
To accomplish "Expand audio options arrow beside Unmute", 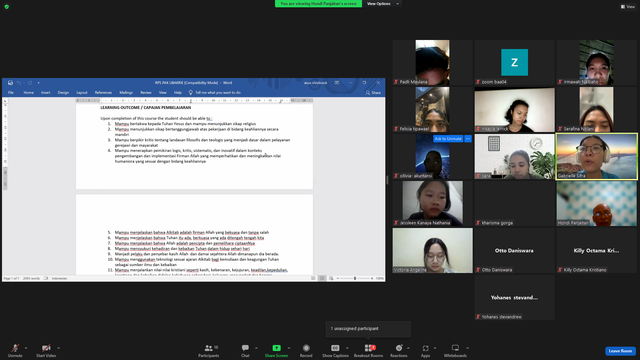I will pos(26,348).
